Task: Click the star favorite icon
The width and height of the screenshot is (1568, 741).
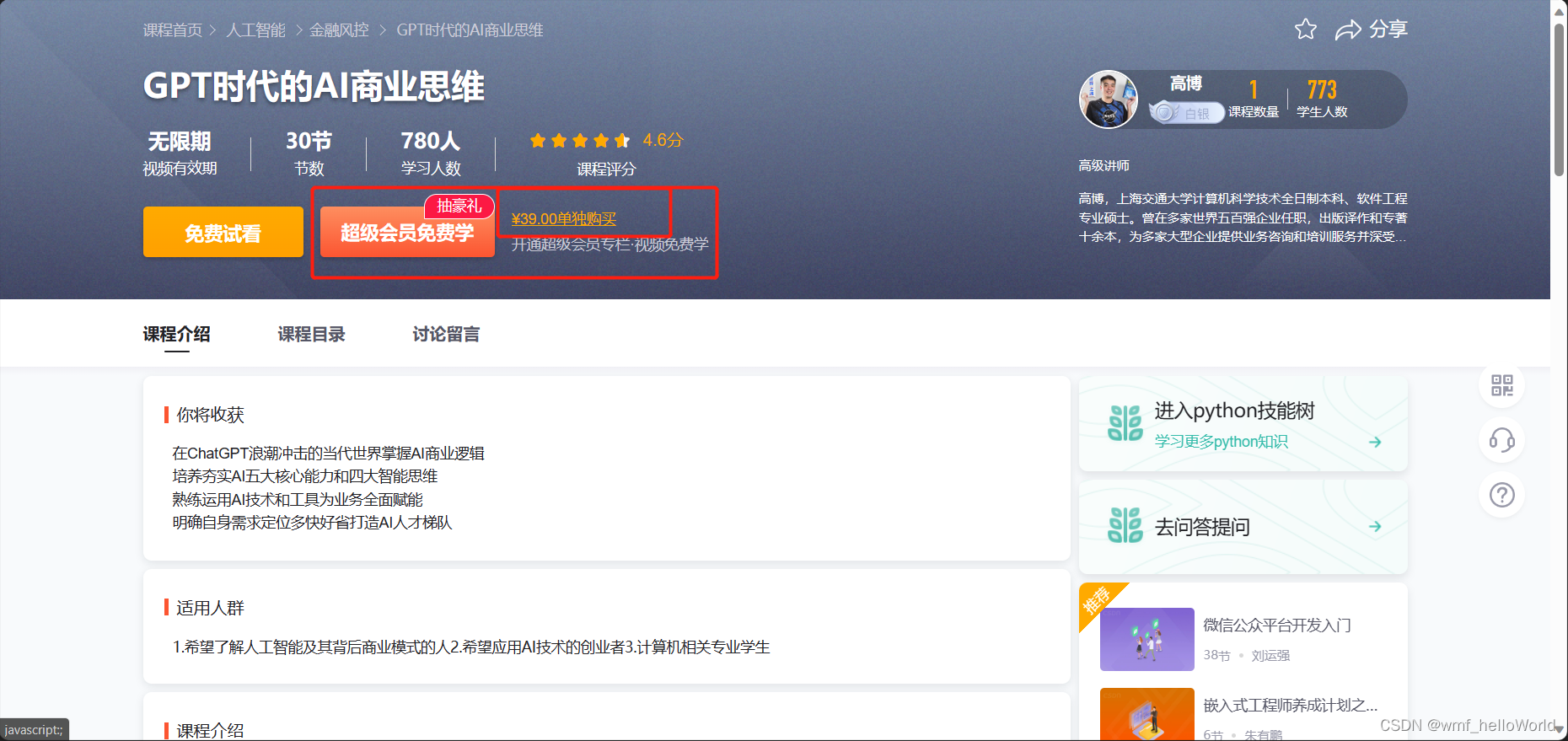Action: pos(1305,30)
